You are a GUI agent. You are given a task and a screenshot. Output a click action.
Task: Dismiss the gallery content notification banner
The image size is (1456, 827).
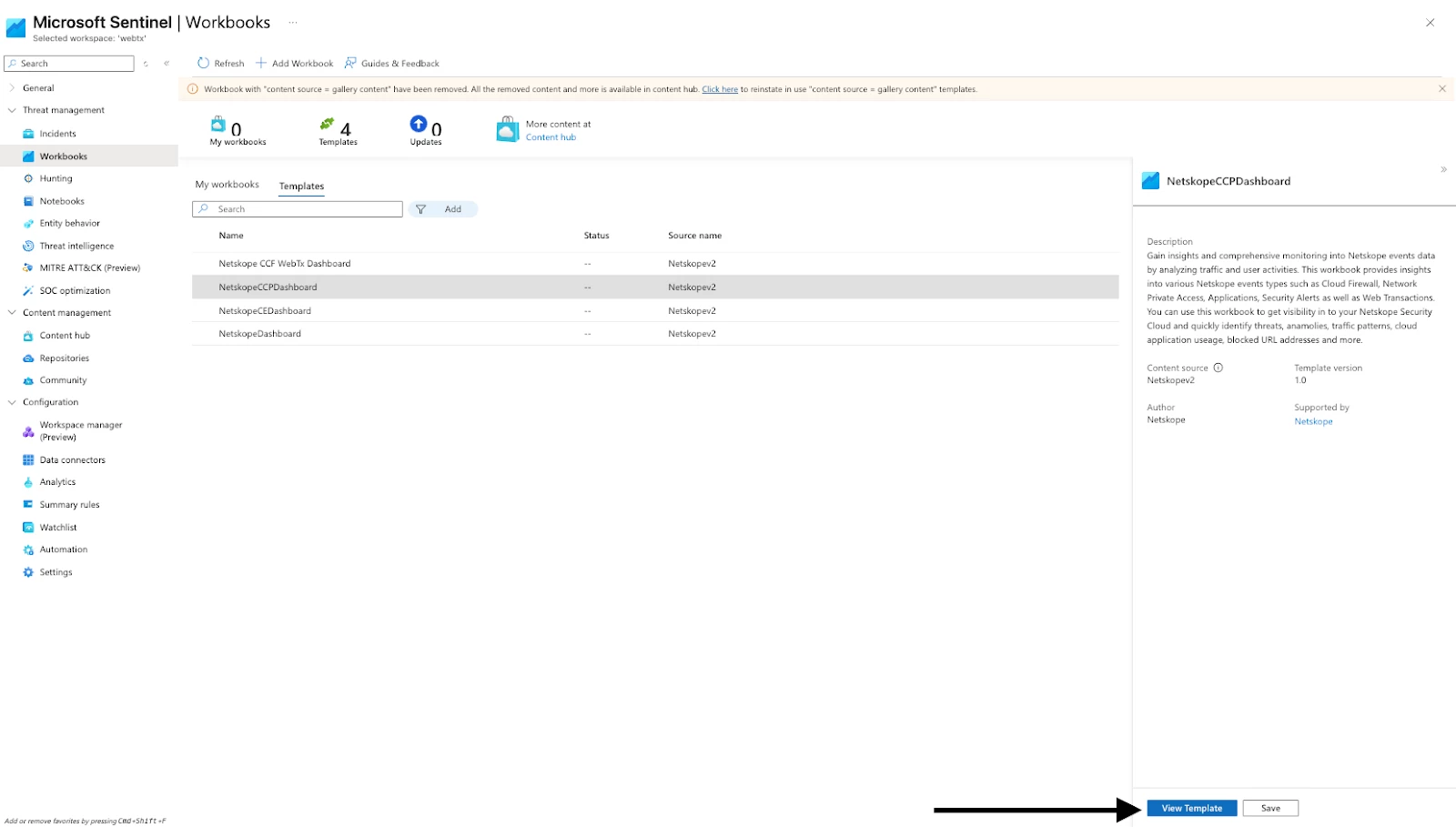pyautogui.click(x=1442, y=88)
